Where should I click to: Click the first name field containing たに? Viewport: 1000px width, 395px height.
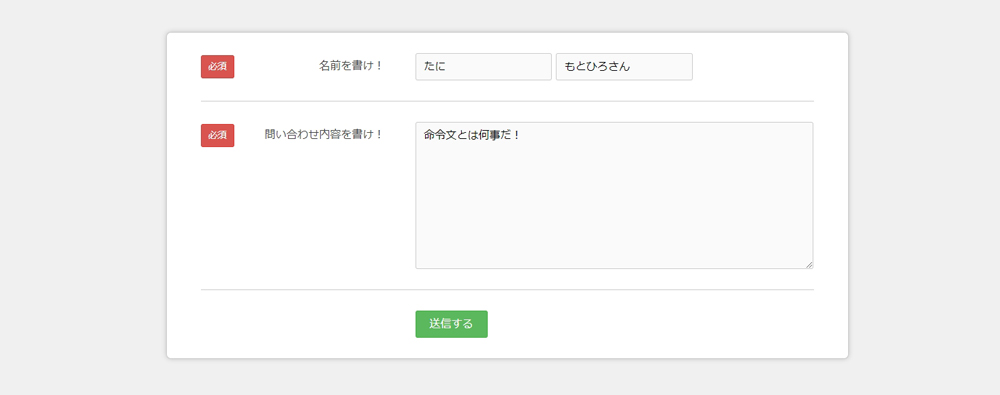[483, 67]
